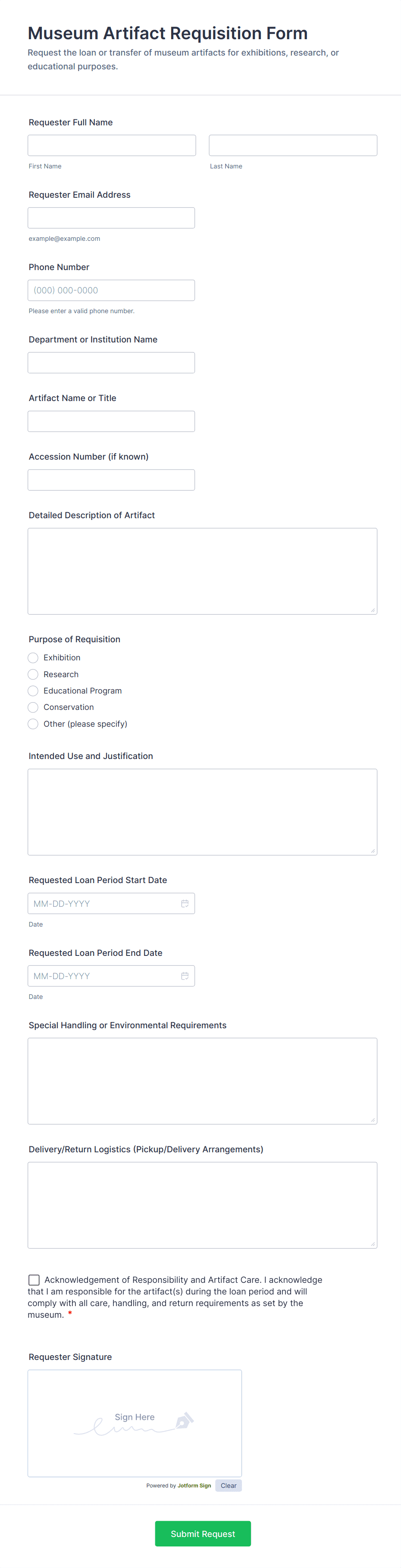This screenshot has width=401, height=1568.
Task: Click the pen icon in signature box
Action: pos(184,1420)
